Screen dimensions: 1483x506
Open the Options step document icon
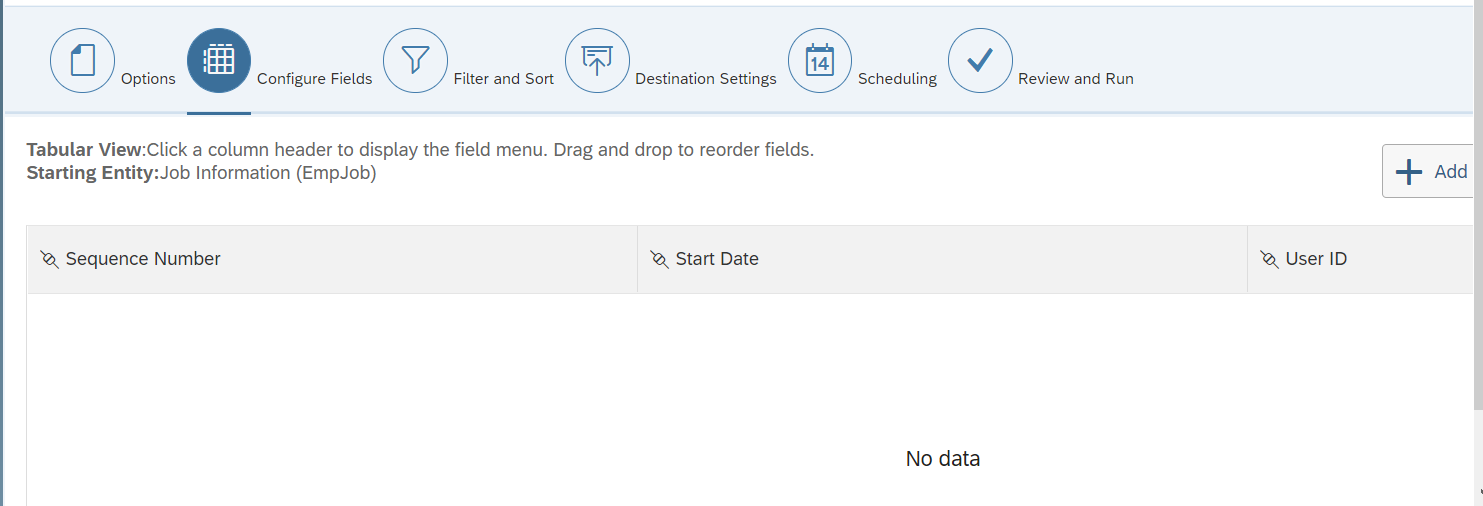point(82,61)
